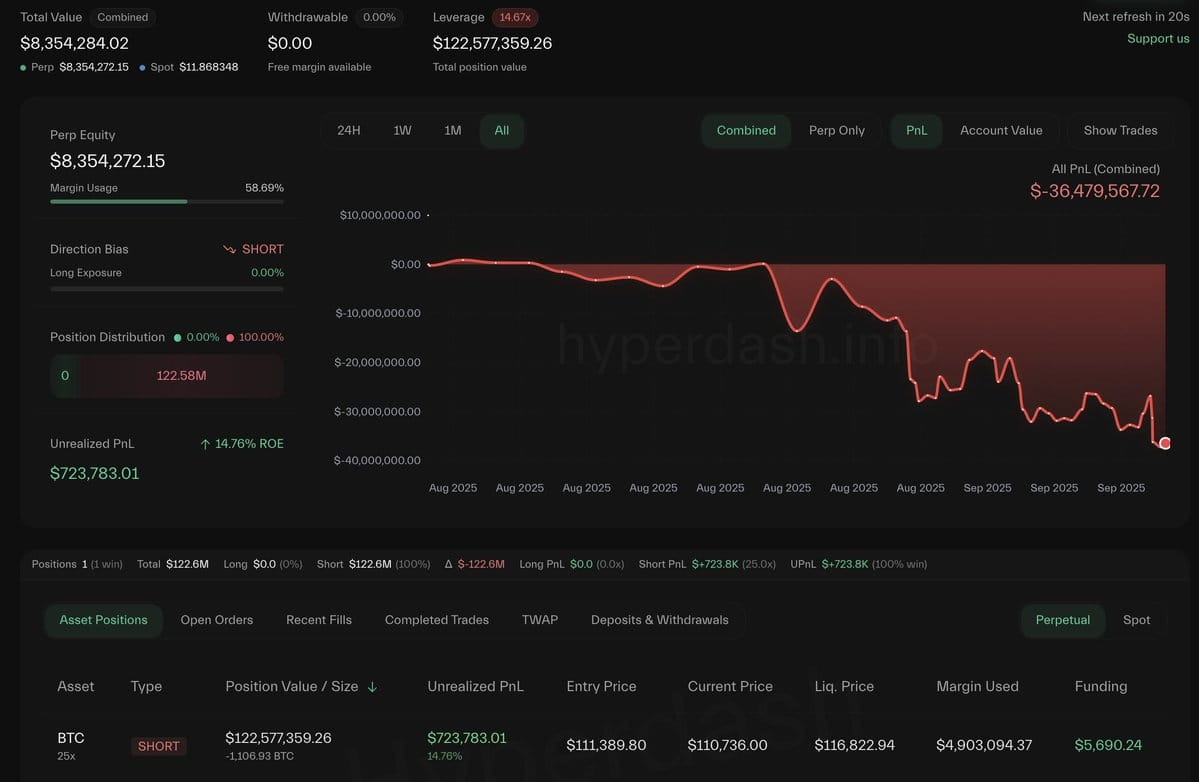
Task: Click the green ROE up-arrow icon
Action: coord(205,444)
